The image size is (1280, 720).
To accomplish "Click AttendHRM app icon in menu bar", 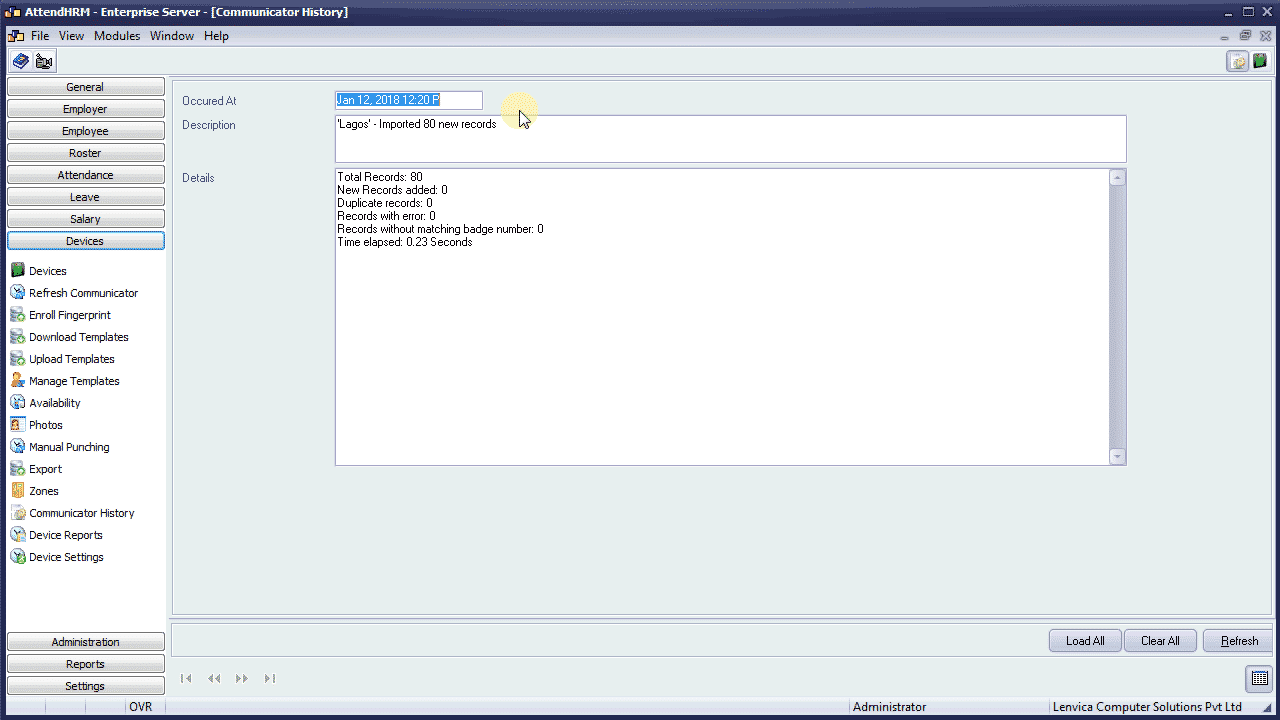I will click(x=16, y=36).
